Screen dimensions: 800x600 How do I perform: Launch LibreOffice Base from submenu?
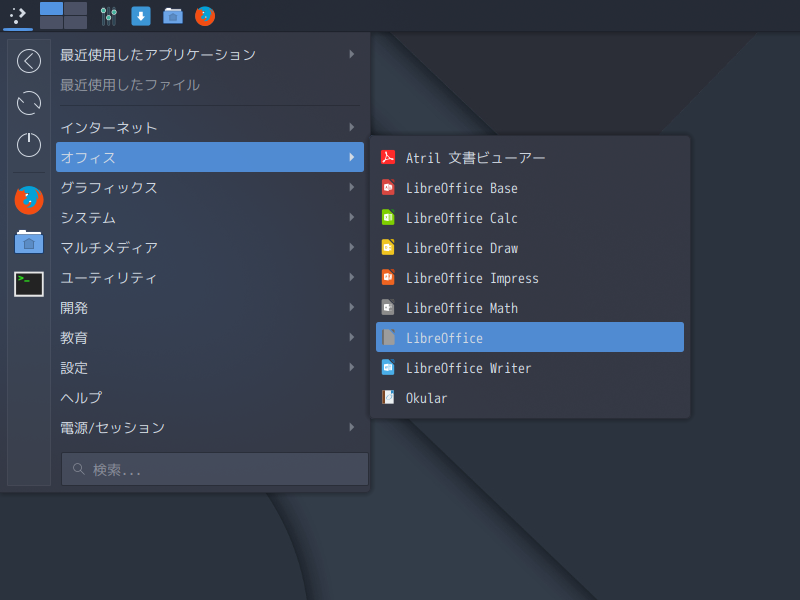(x=530, y=188)
